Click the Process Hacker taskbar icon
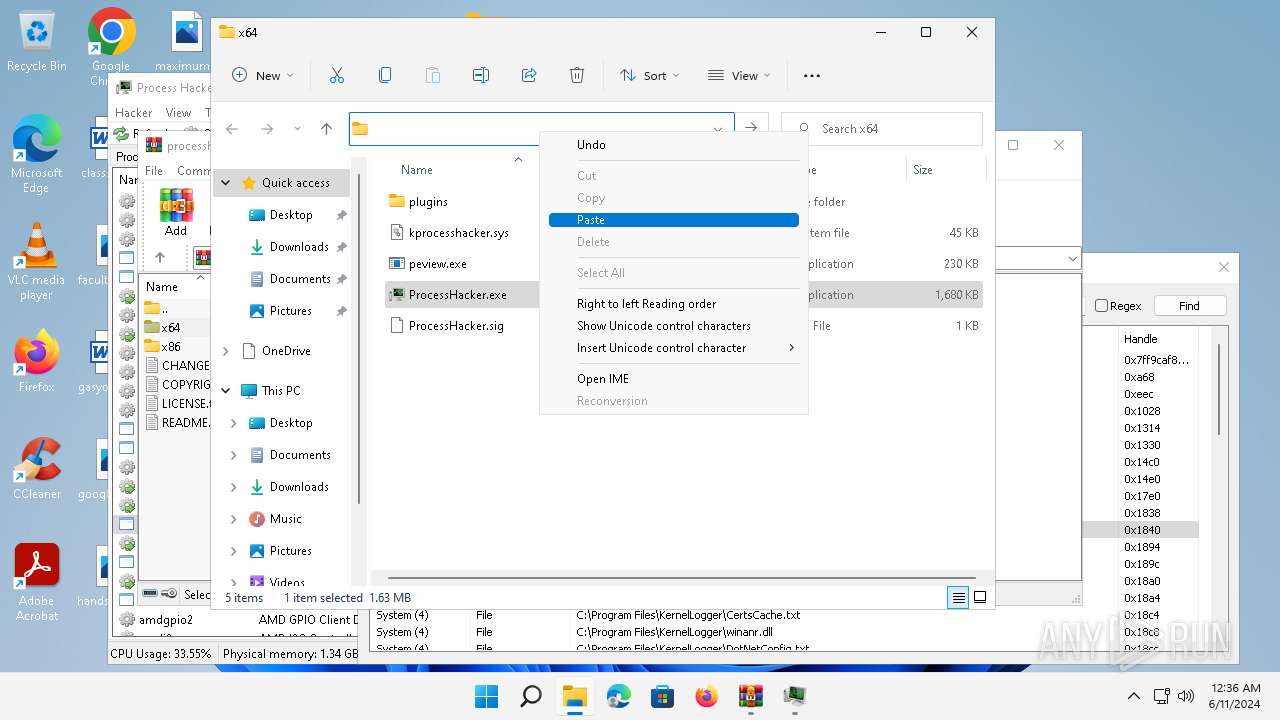1280x720 pixels. (795, 696)
